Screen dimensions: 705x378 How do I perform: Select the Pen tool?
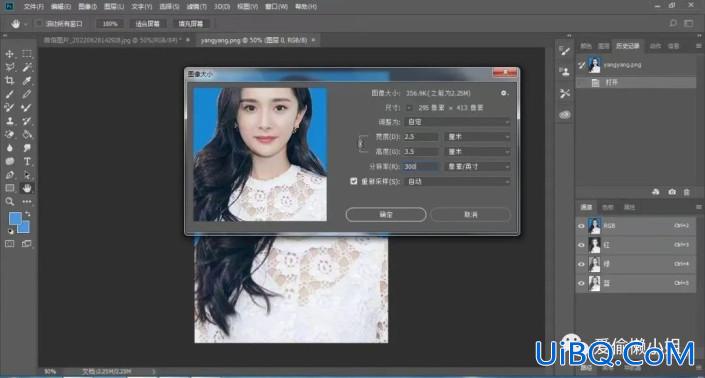(x=9, y=175)
